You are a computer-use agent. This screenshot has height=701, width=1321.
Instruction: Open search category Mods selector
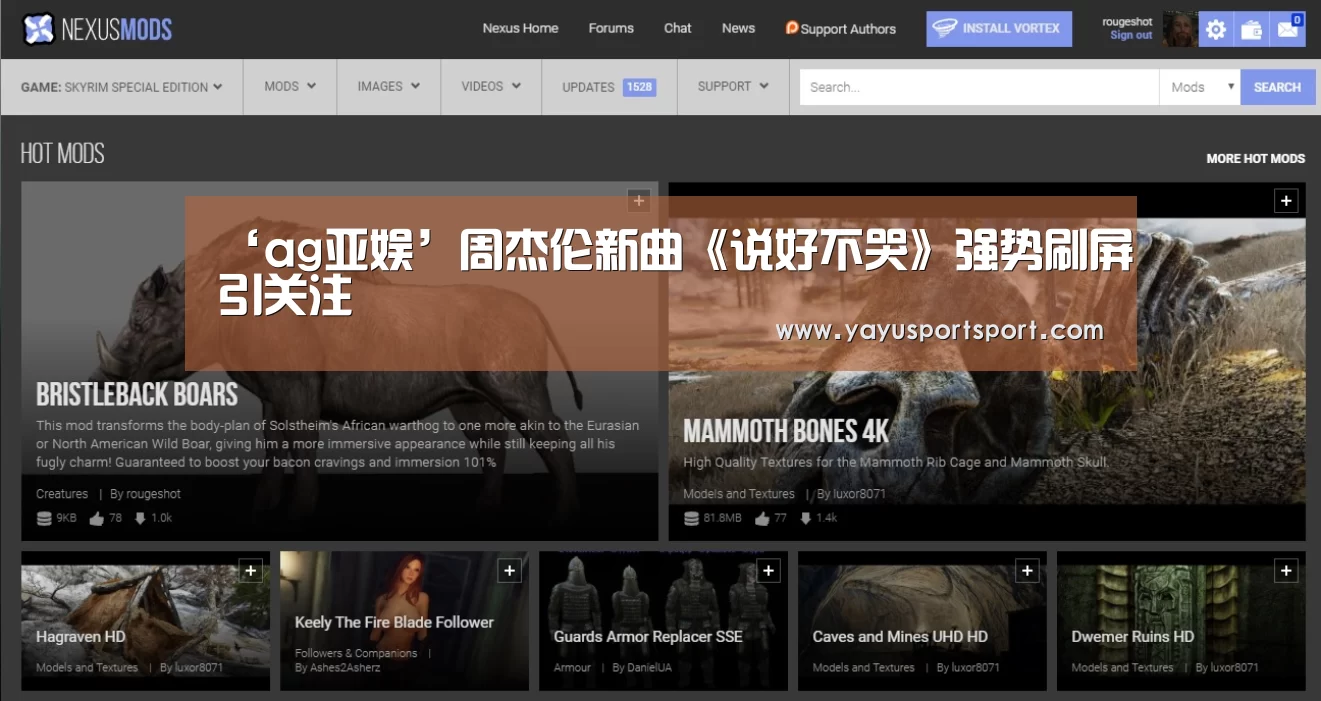[x=1200, y=87]
